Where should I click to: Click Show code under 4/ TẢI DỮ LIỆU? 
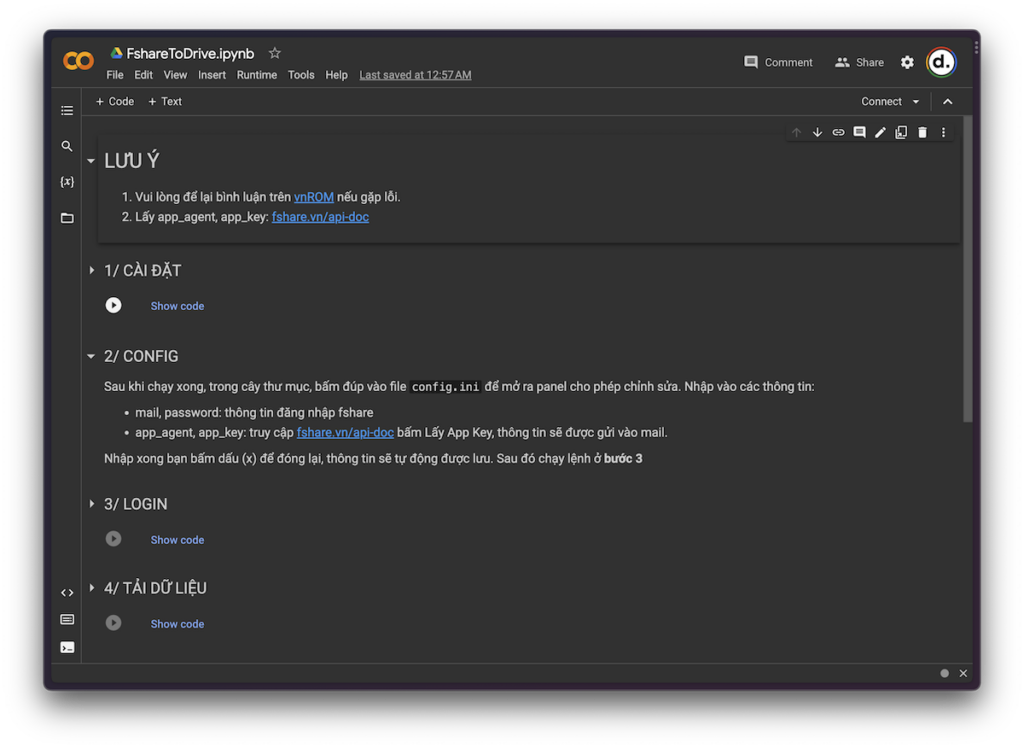177,624
